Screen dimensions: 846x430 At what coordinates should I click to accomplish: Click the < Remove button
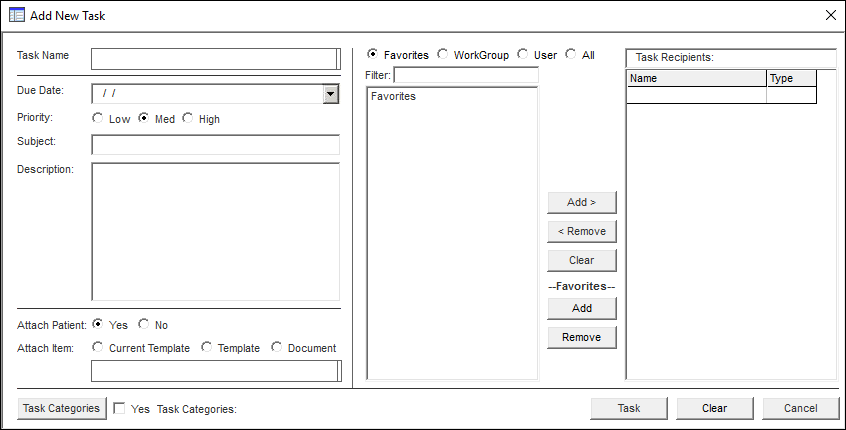[x=582, y=231]
